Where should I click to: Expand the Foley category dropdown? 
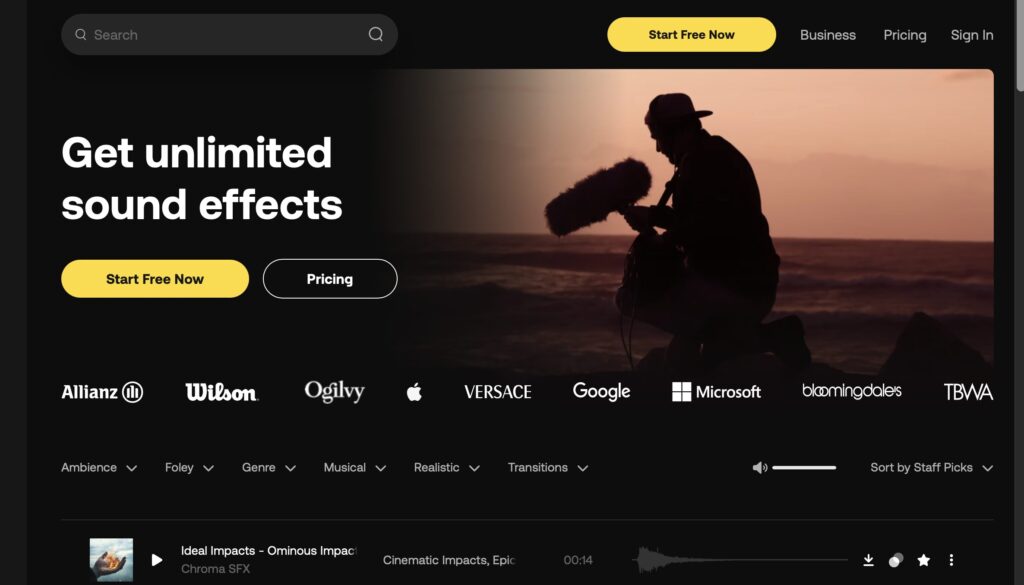tap(189, 467)
